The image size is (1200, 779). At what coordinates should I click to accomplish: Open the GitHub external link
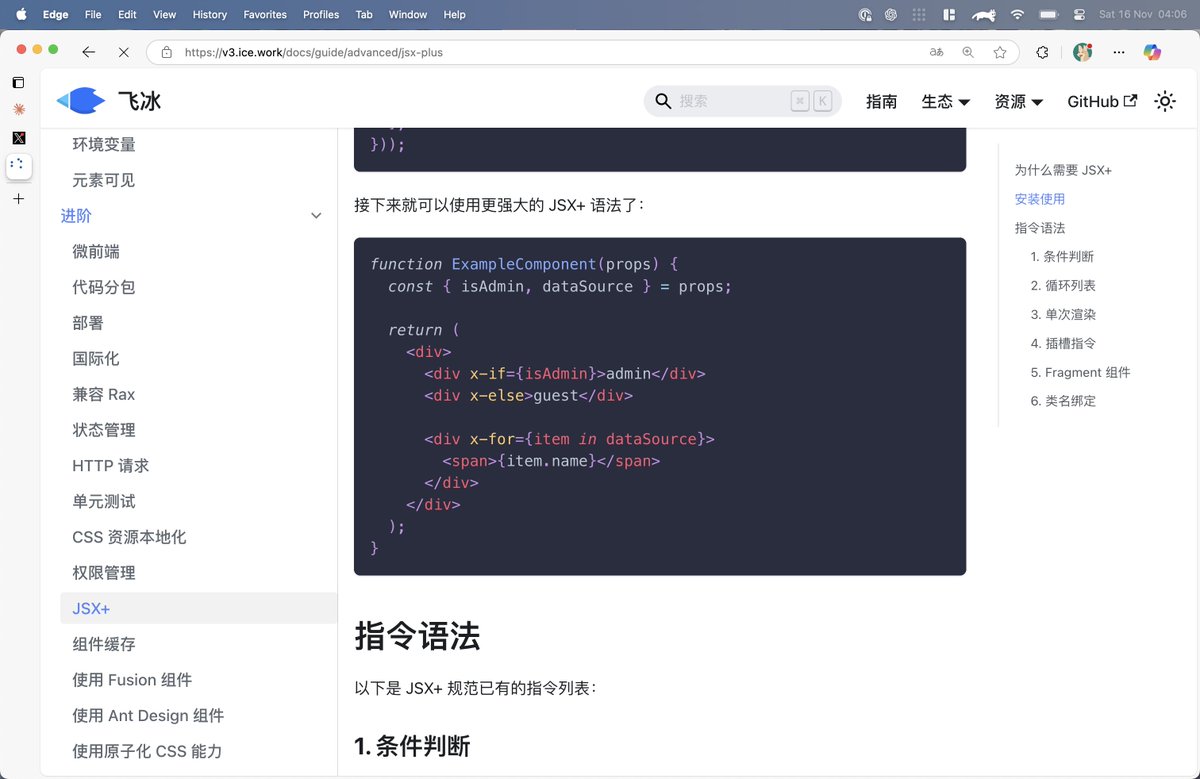point(1102,101)
